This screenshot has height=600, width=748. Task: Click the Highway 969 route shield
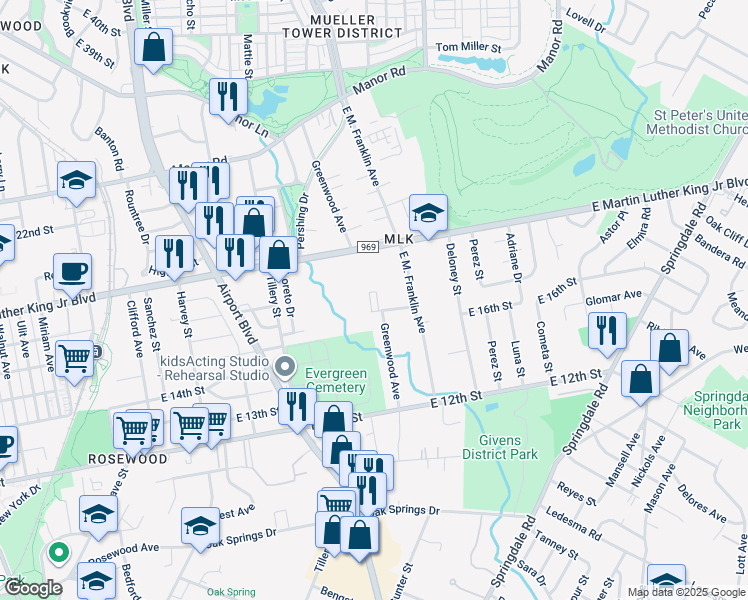tap(368, 247)
